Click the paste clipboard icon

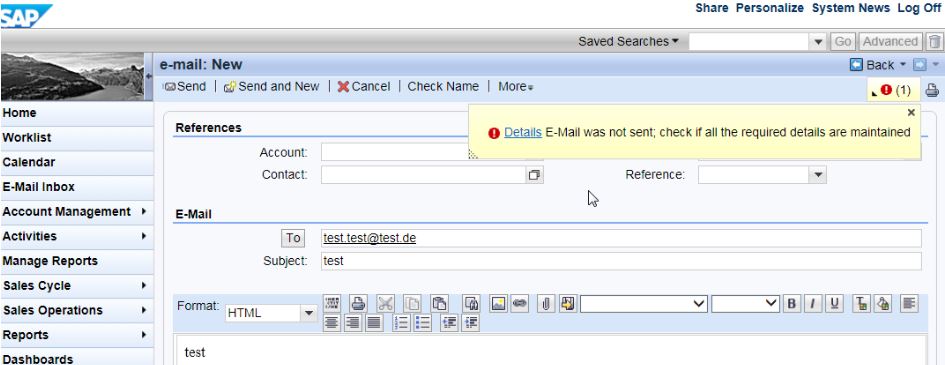pyautogui.click(x=439, y=304)
